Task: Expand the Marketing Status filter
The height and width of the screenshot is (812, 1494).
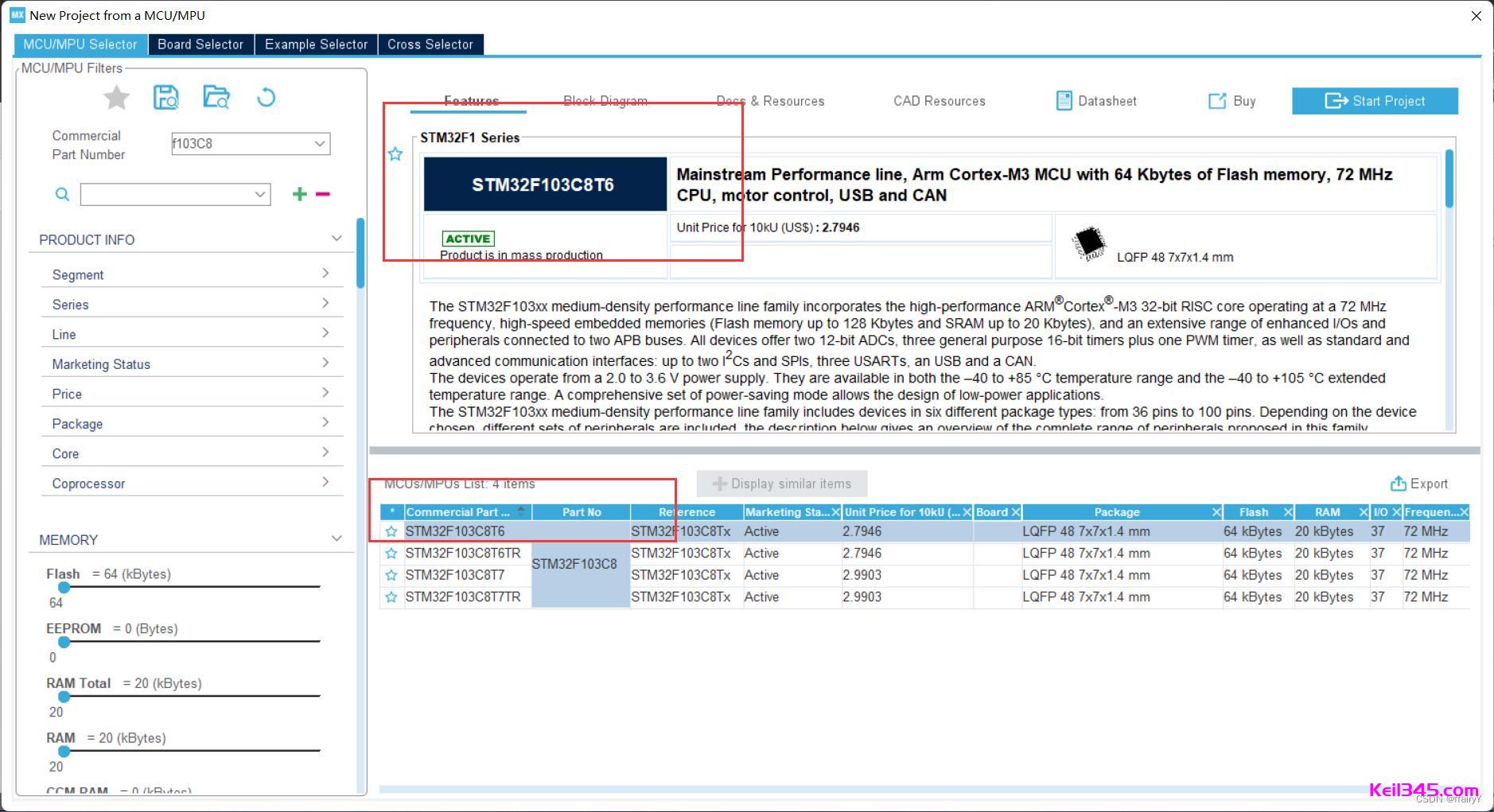Action: (x=325, y=363)
